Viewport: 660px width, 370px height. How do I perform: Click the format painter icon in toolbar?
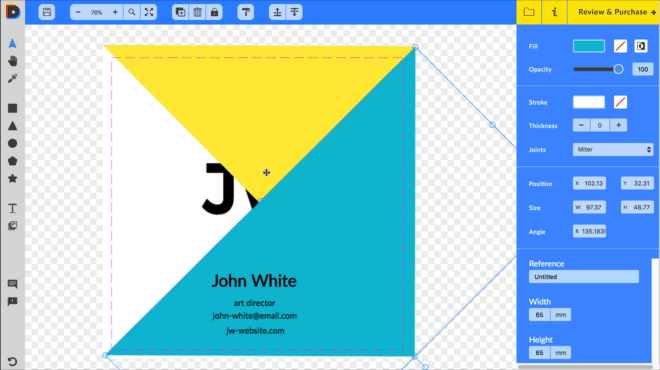pos(246,12)
